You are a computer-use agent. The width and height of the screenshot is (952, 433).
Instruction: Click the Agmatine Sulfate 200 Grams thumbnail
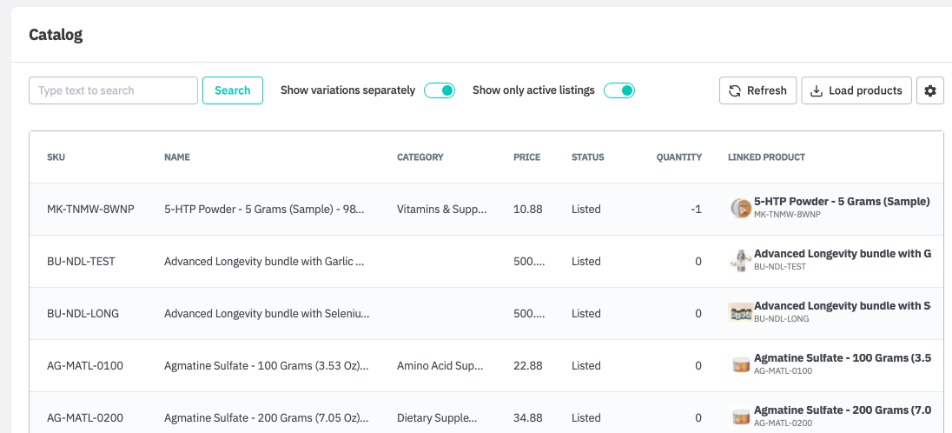(x=740, y=417)
